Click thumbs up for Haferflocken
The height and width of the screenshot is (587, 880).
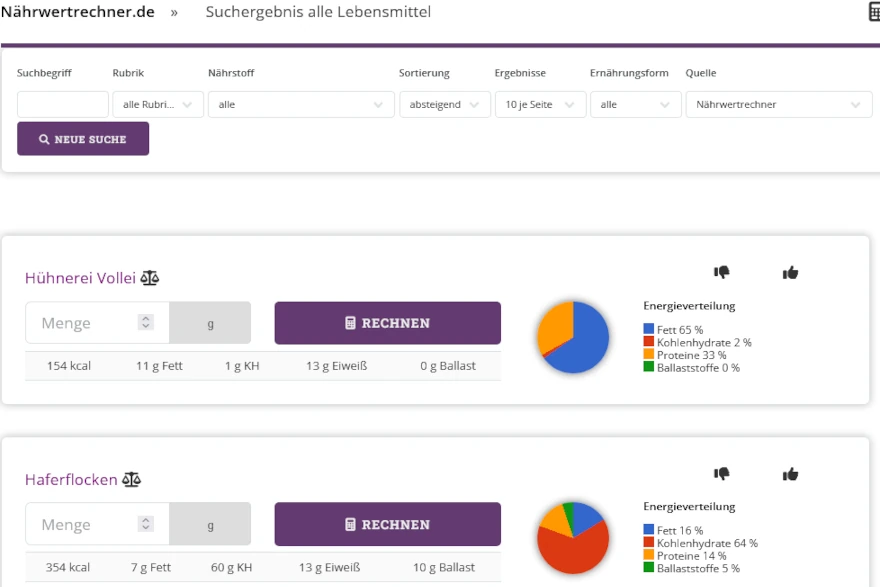[x=790, y=474]
